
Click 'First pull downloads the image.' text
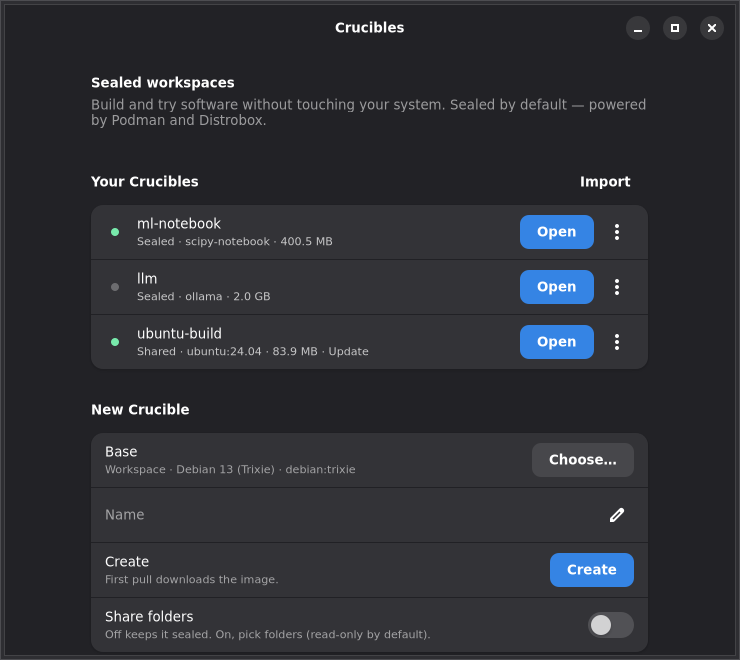coord(192,580)
